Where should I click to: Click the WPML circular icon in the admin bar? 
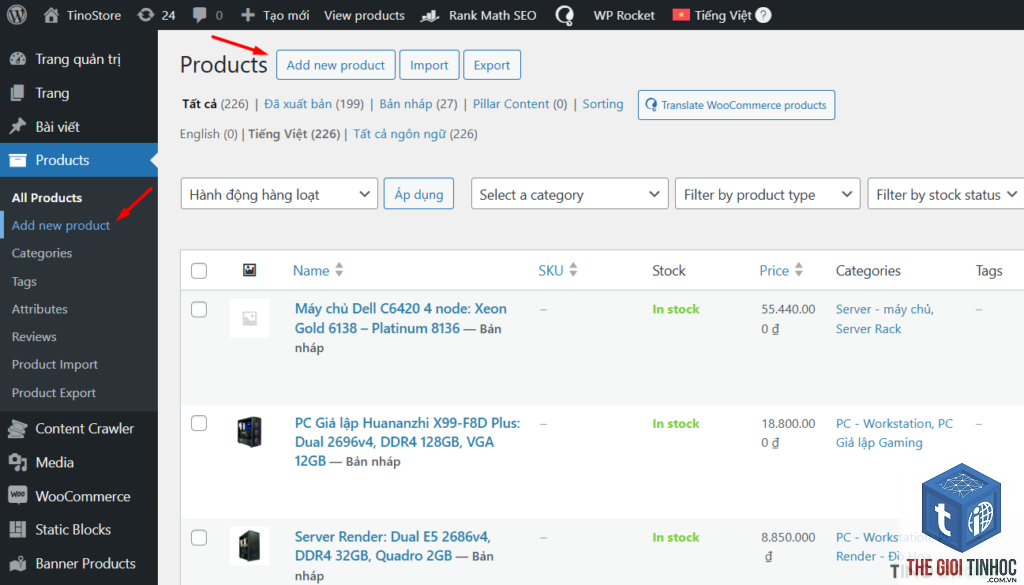point(564,15)
